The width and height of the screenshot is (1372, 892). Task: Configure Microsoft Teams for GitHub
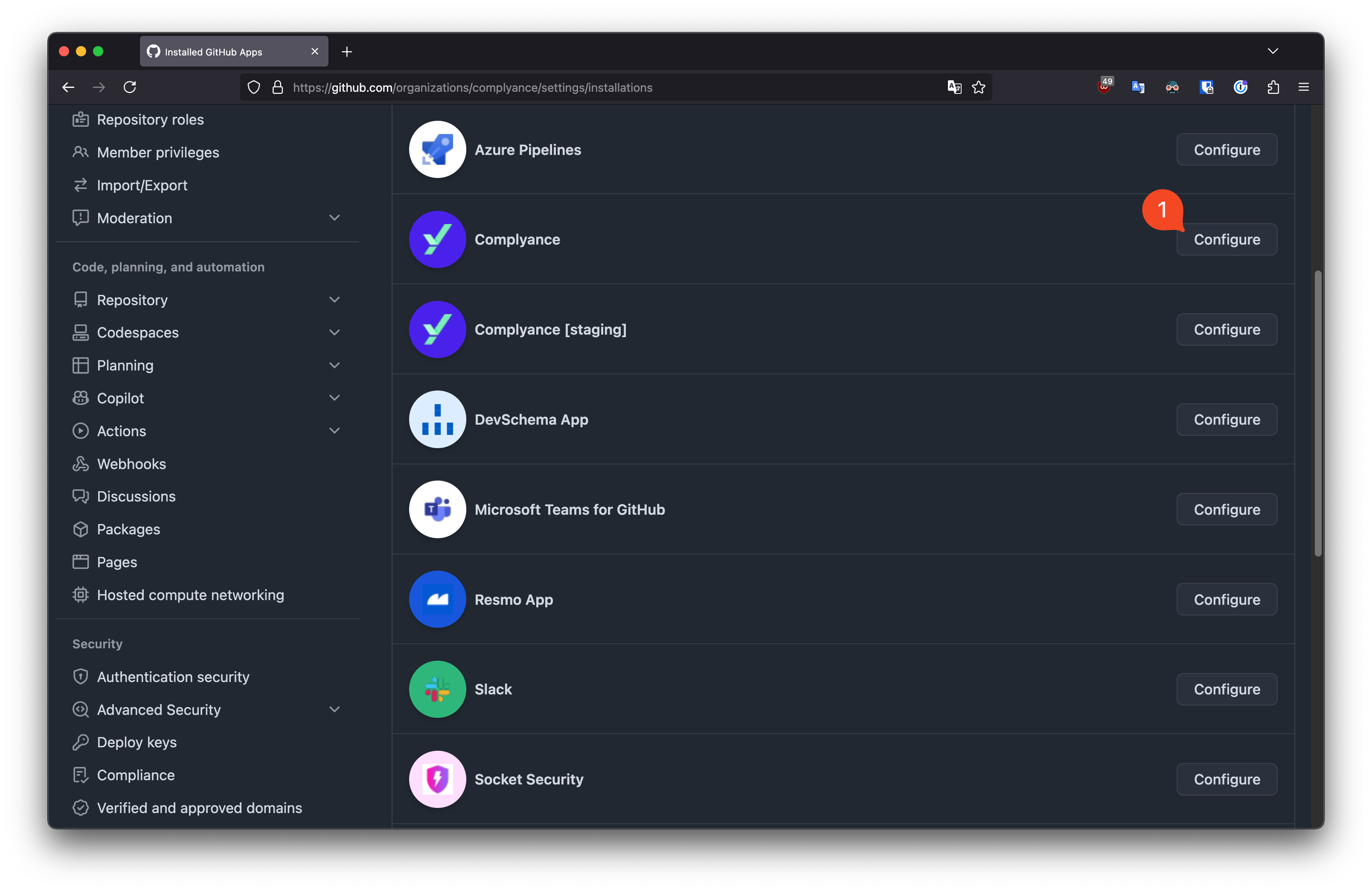1226,509
